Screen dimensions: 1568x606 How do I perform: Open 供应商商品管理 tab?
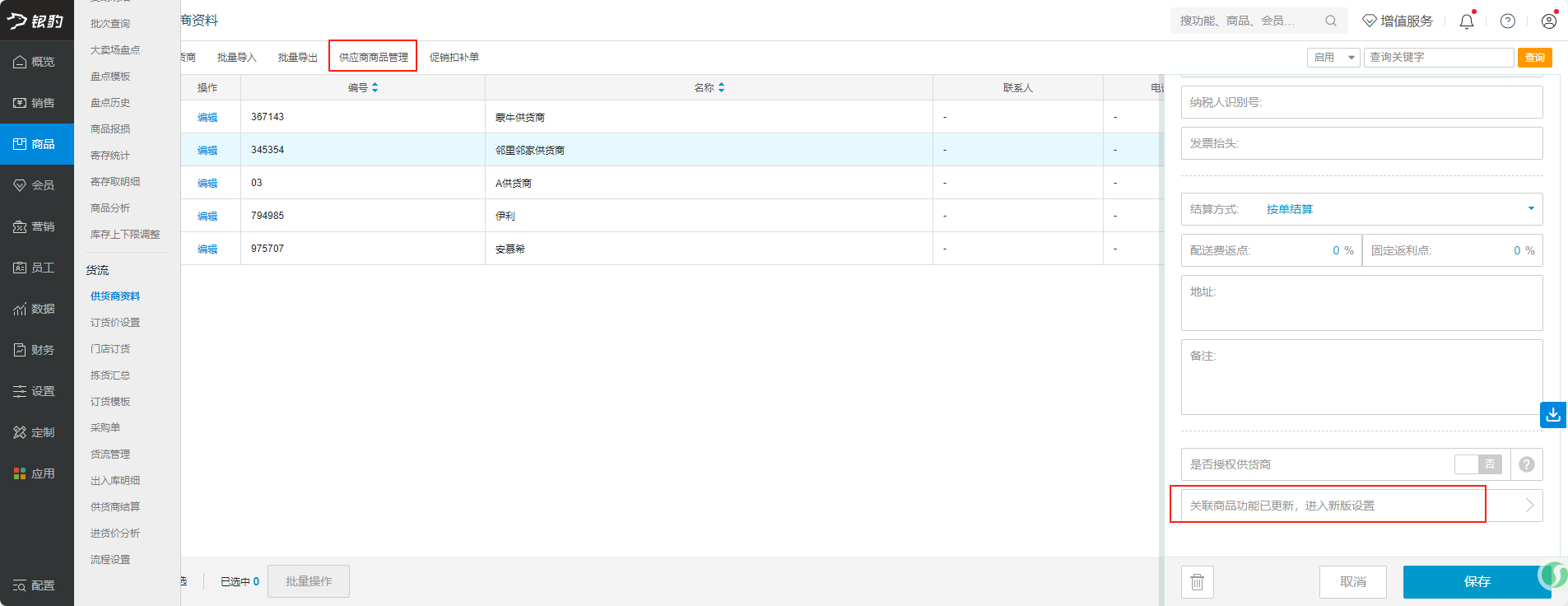click(x=374, y=57)
